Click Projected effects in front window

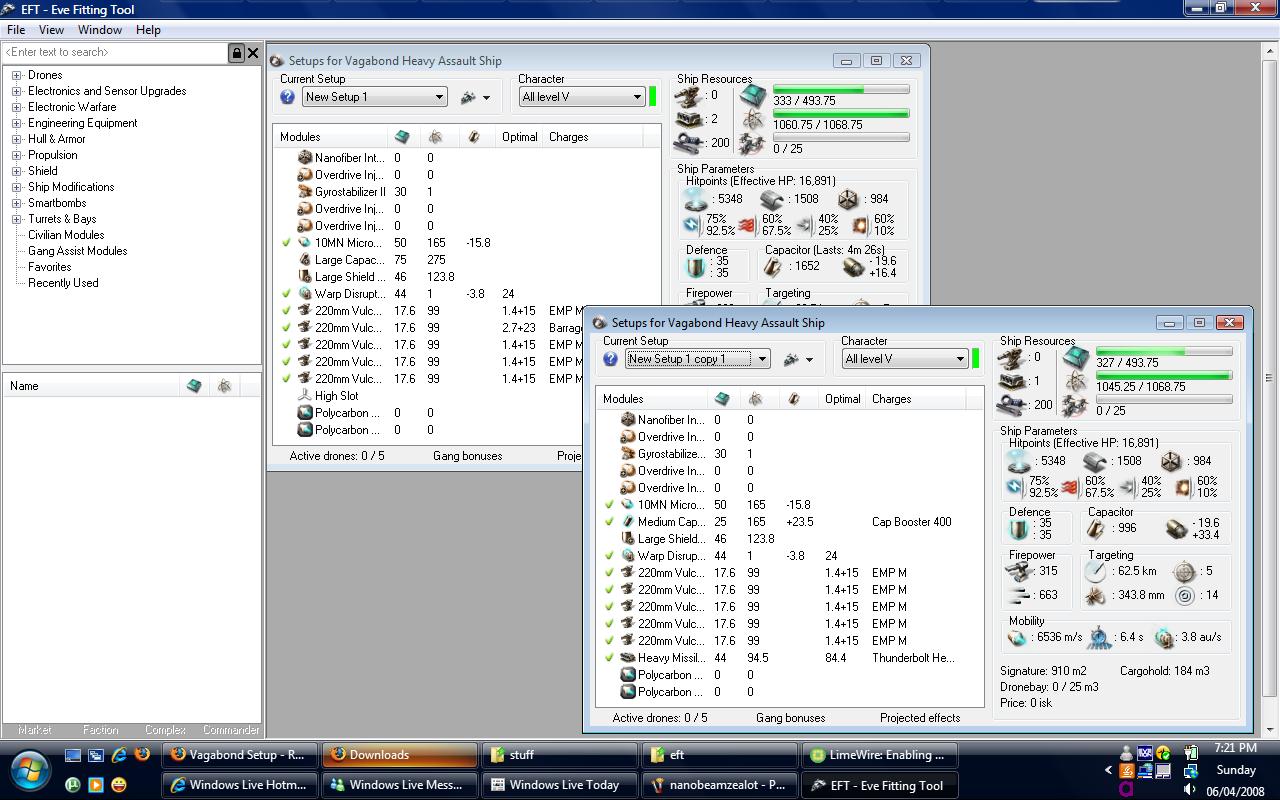tap(920, 718)
